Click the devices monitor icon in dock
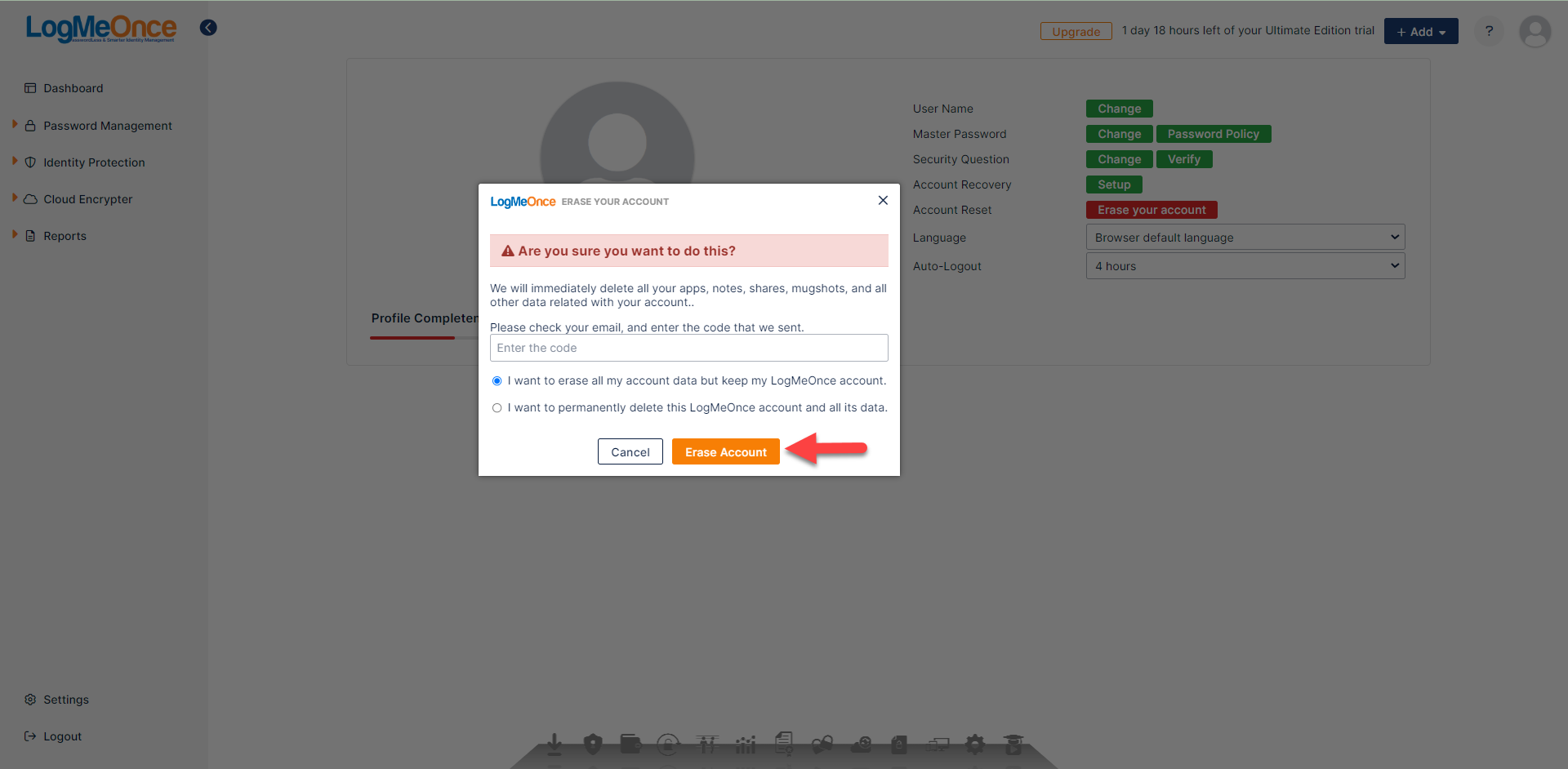The width and height of the screenshot is (1568, 769). coord(938,744)
